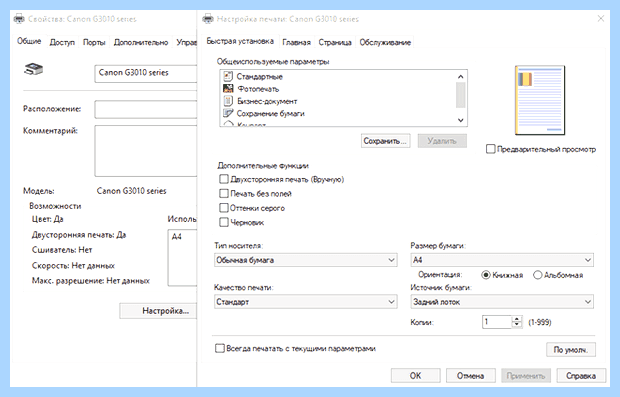Increase number of copies with up arrow
Screen dimensions: 620x397
(x=517, y=319)
